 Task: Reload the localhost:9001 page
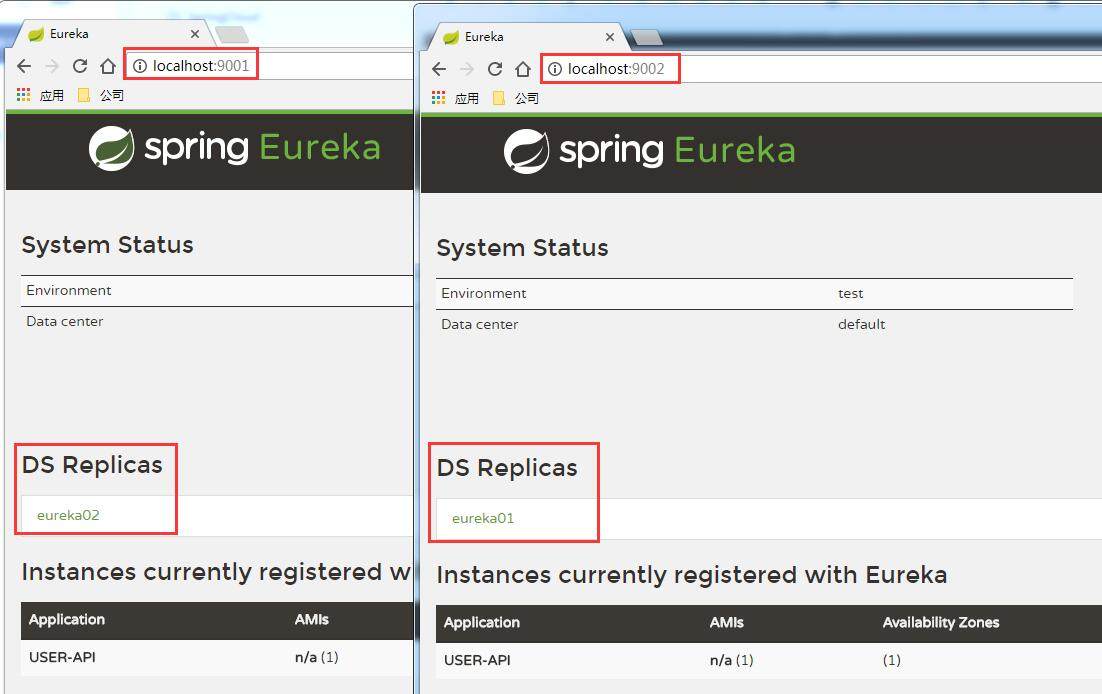(x=80, y=66)
